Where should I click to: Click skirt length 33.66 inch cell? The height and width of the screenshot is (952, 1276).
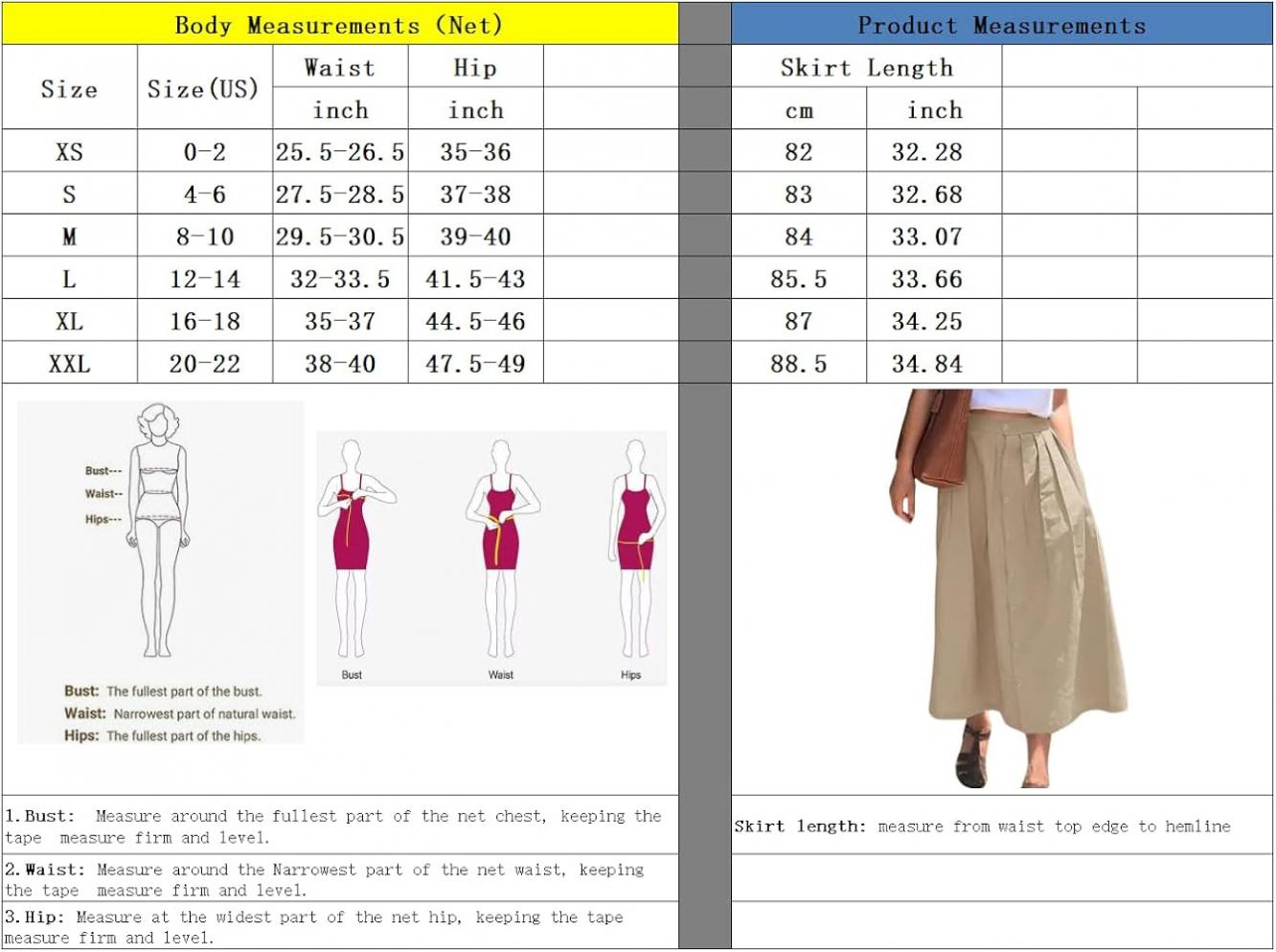(934, 279)
